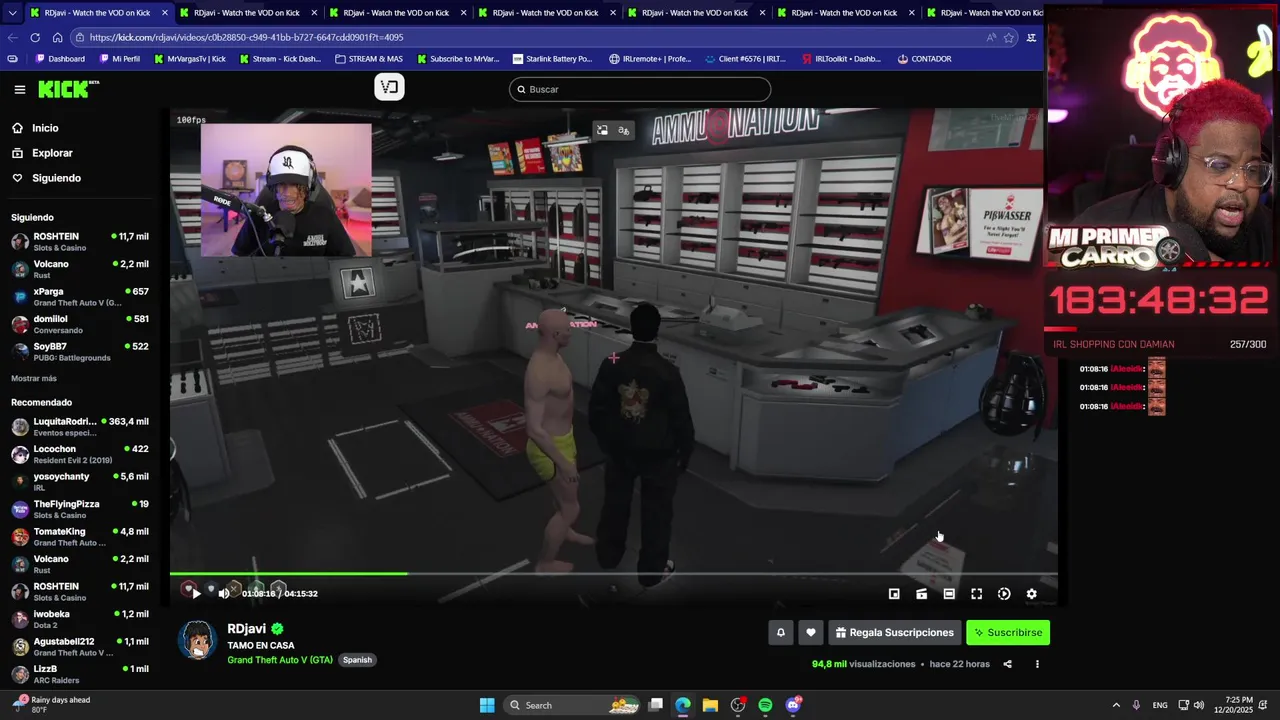Open recommended channel TheFlyingPizza

[x=80, y=509]
